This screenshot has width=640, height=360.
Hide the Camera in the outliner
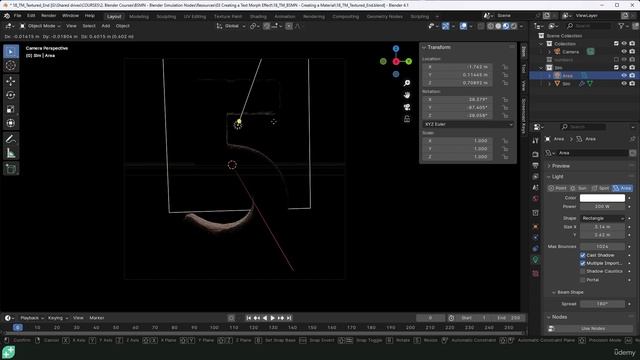[x=624, y=52]
